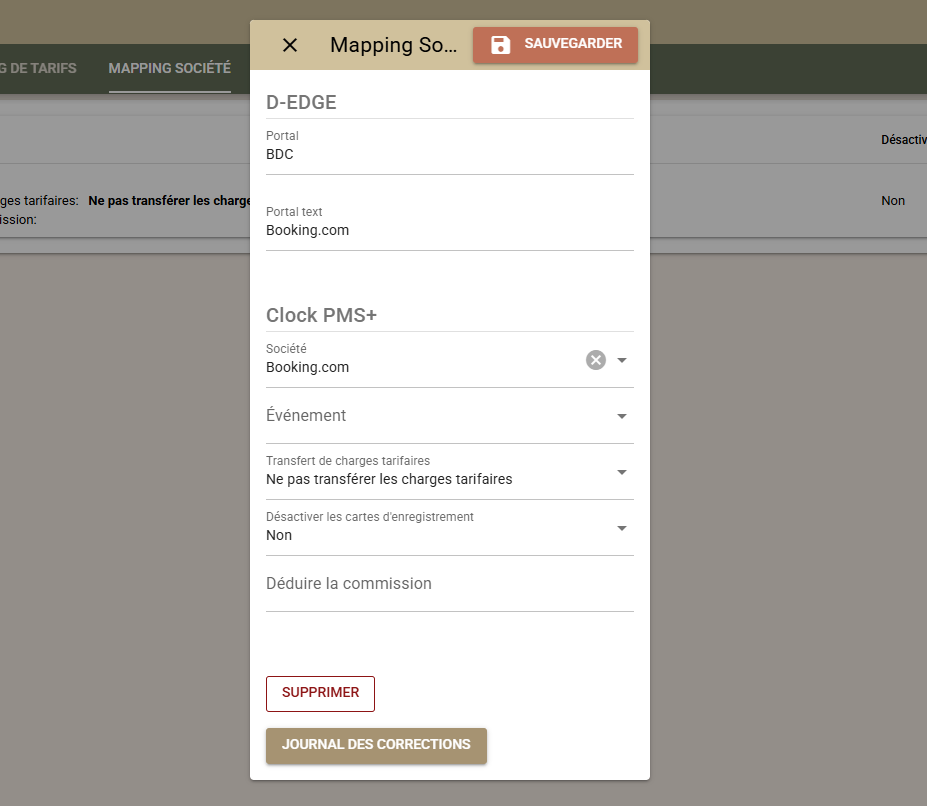Open Journal des corrections
This screenshot has width=927, height=806.
(376, 745)
